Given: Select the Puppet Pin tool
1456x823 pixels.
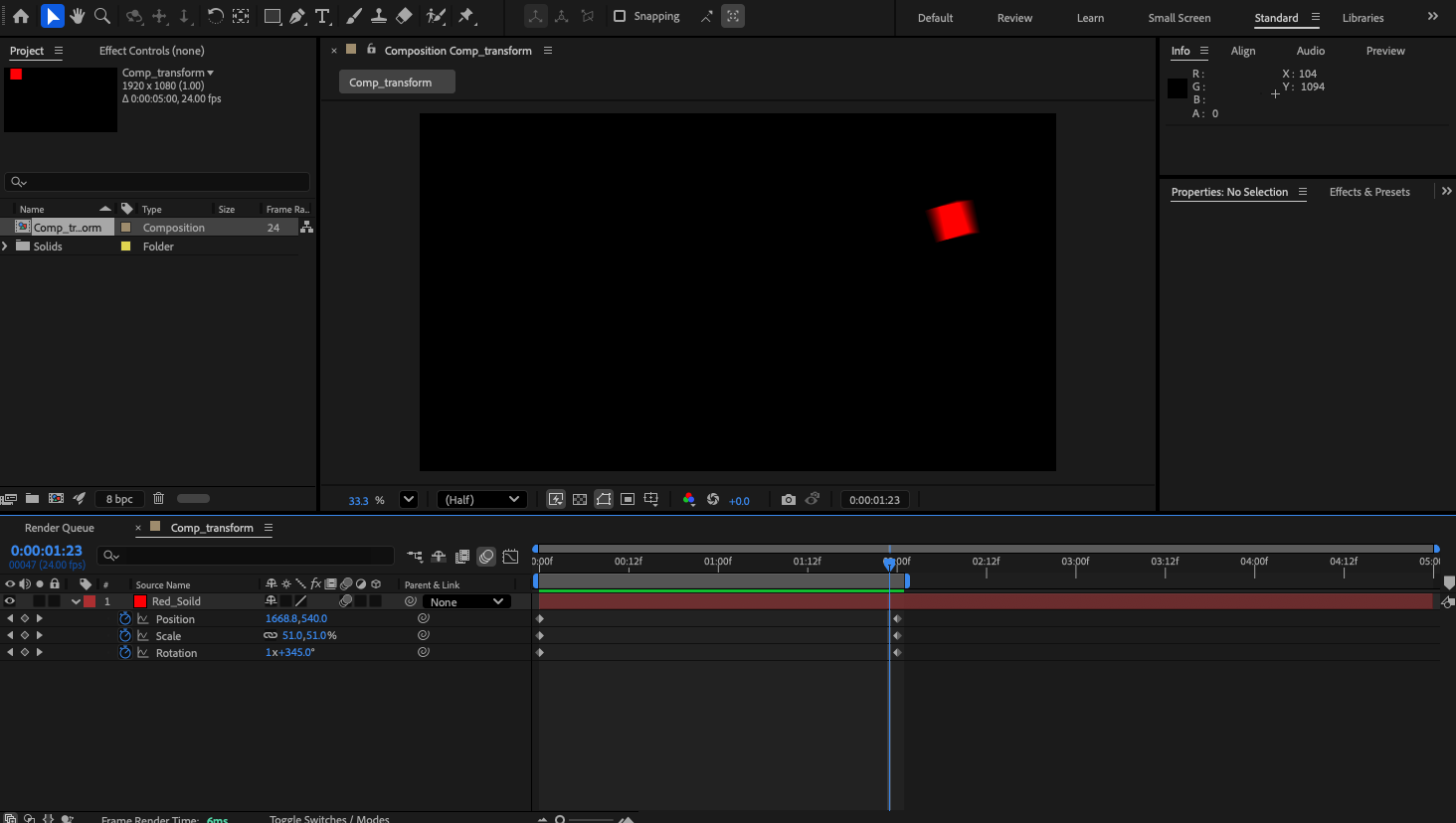Looking at the screenshot, I should (466, 16).
